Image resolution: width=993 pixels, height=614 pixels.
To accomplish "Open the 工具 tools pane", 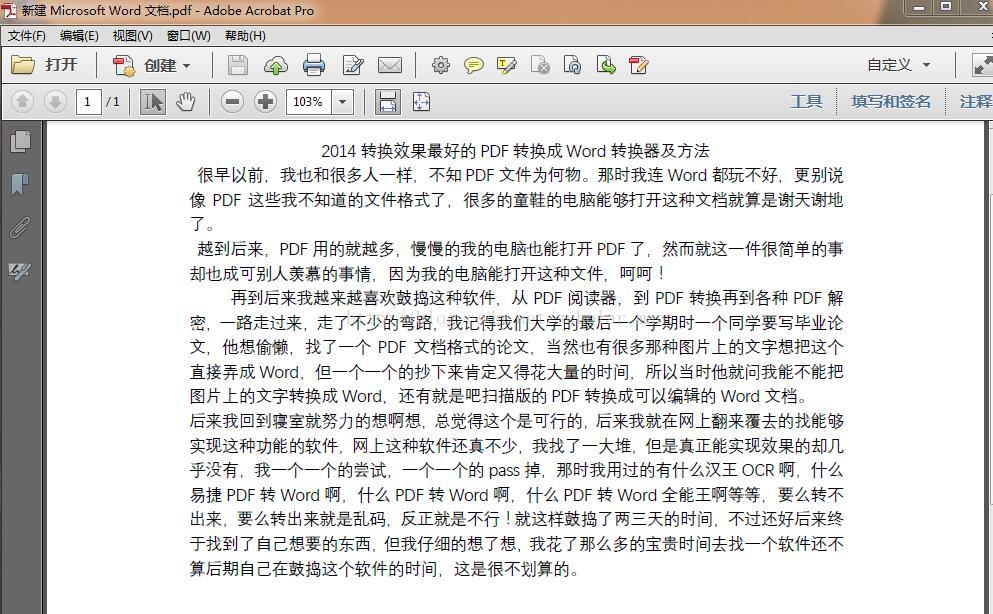I will tap(806, 101).
